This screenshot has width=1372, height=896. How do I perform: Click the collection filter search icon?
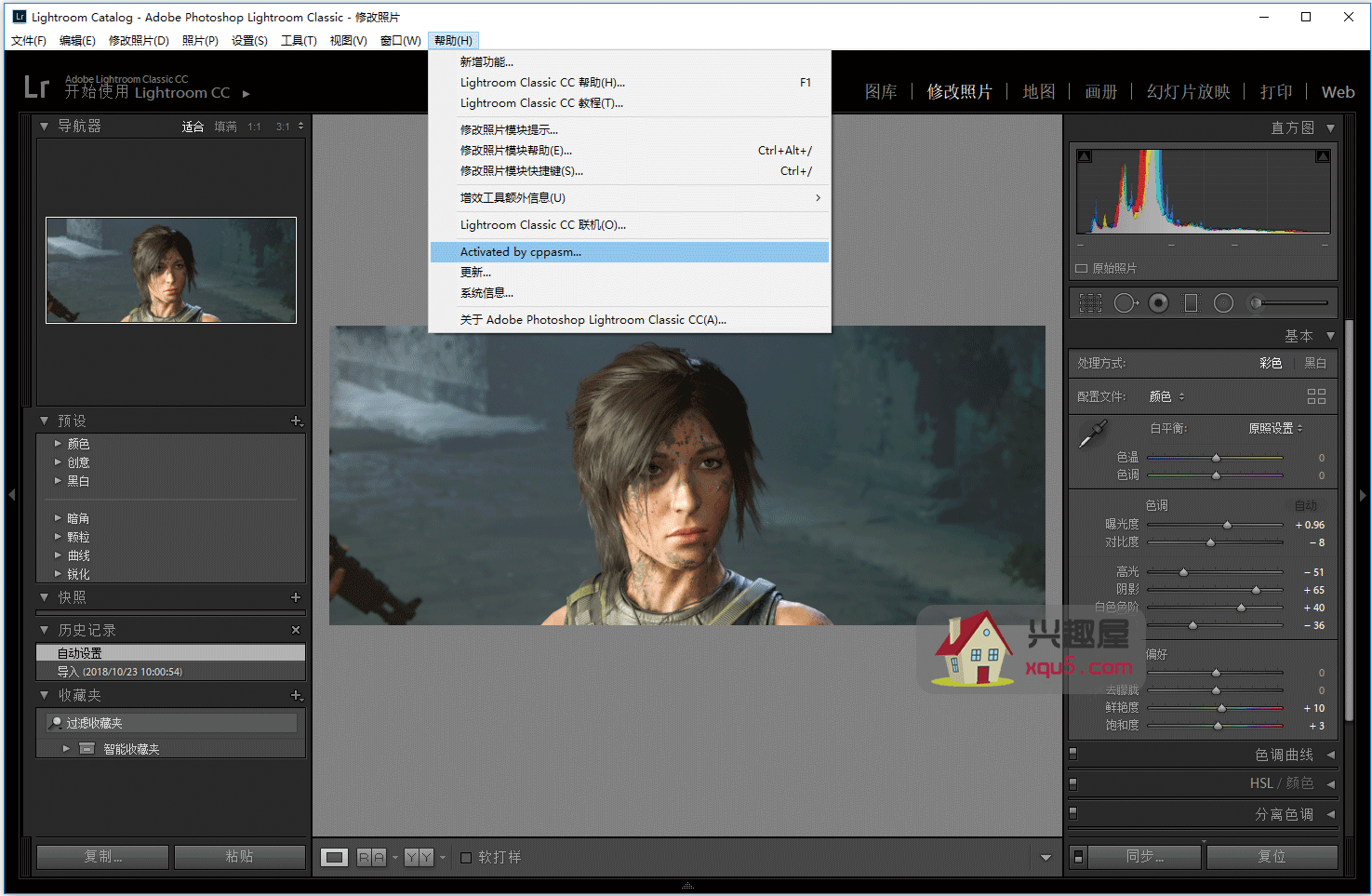coord(56,723)
